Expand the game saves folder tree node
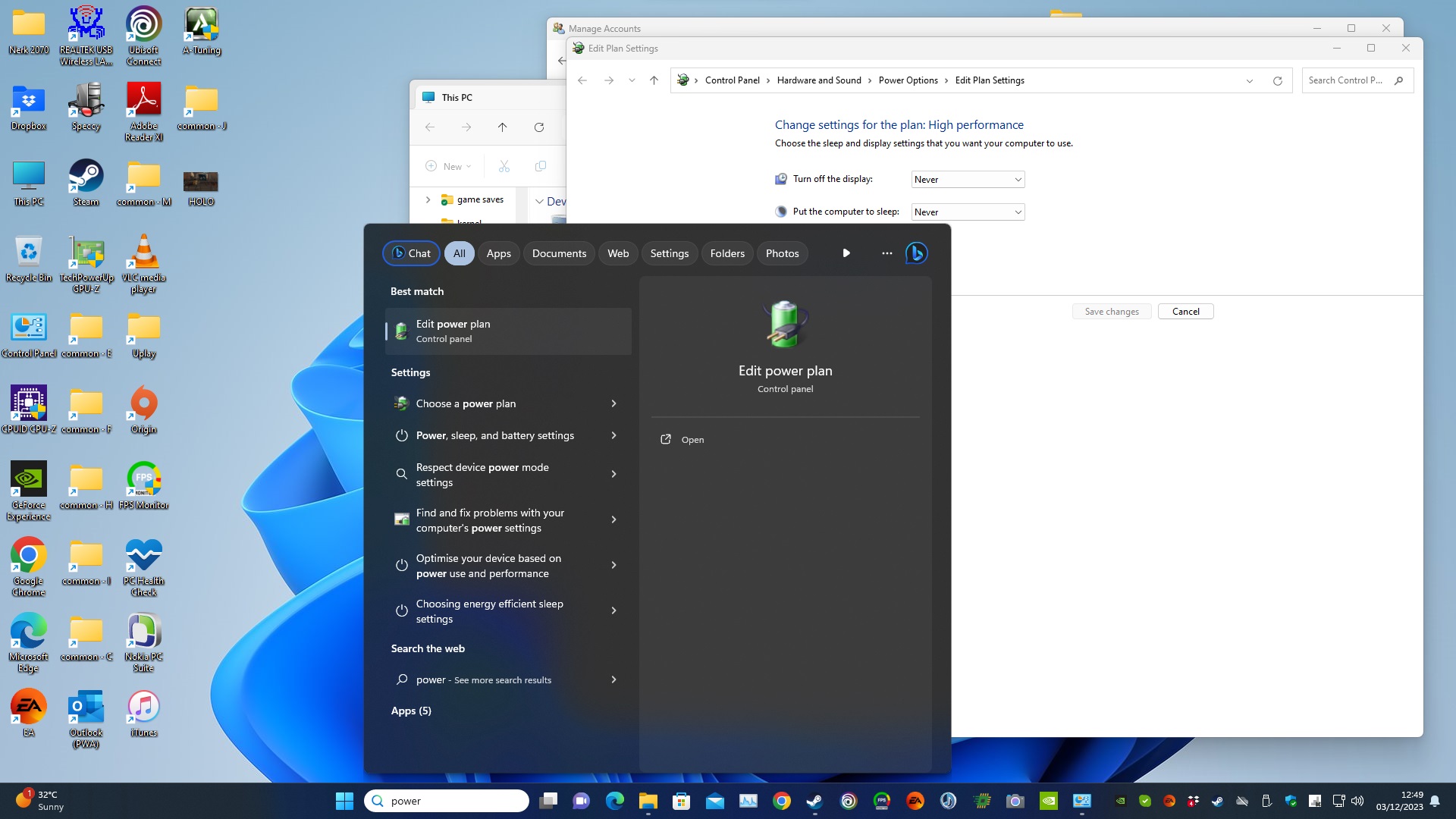1456x819 pixels. [428, 199]
